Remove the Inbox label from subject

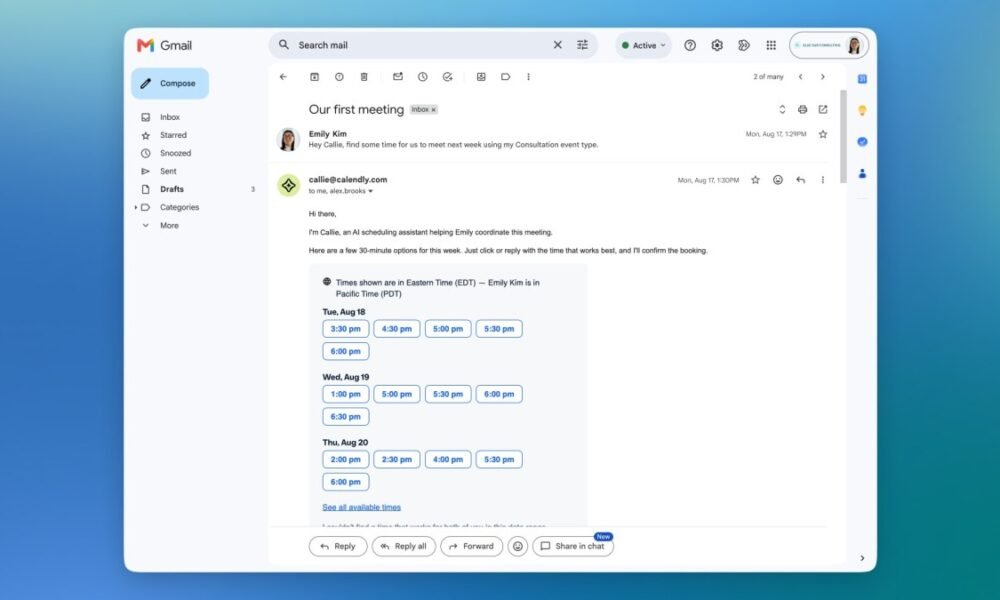tap(434, 110)
